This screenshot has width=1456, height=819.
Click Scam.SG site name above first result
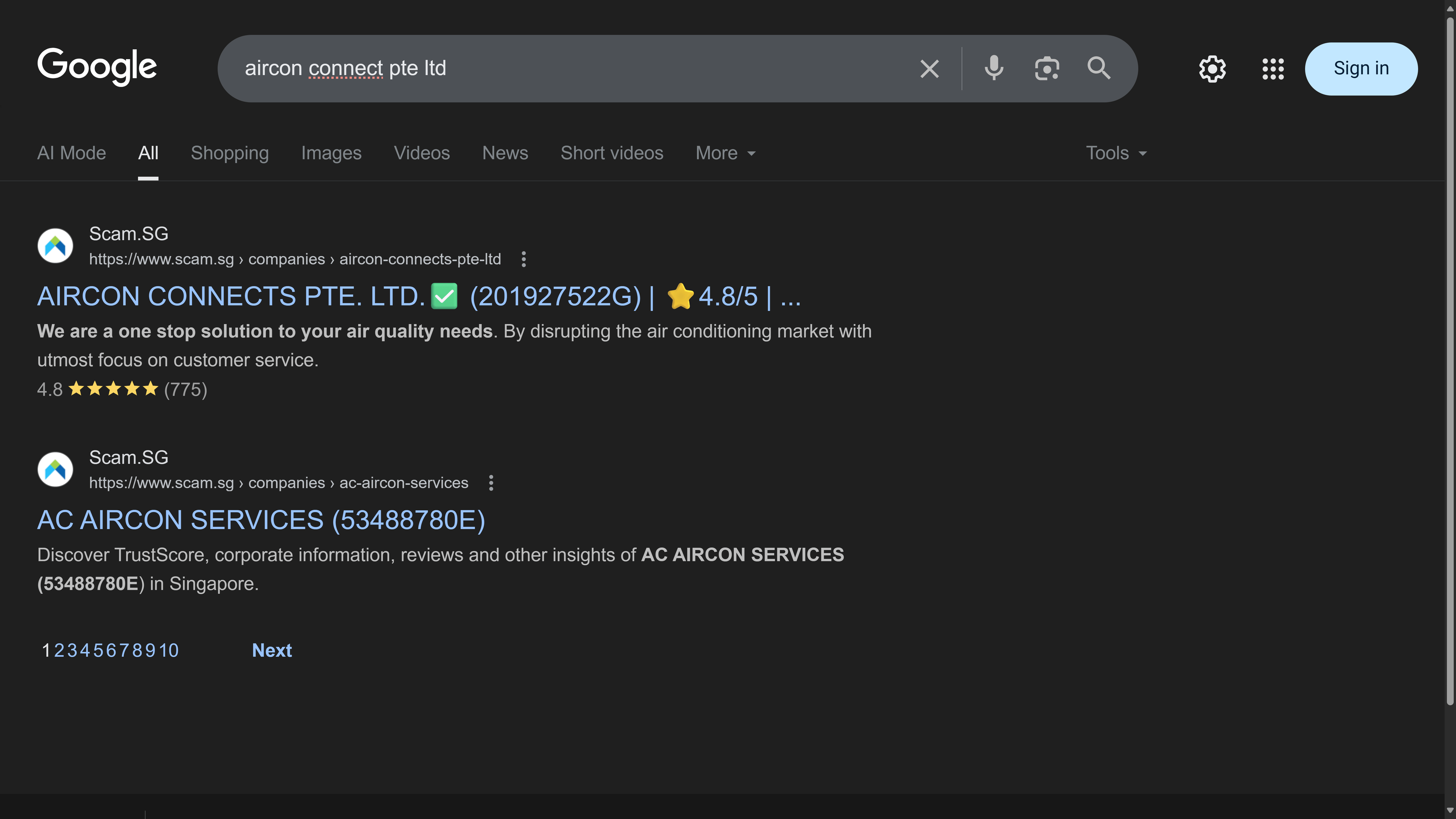point(129,234)
